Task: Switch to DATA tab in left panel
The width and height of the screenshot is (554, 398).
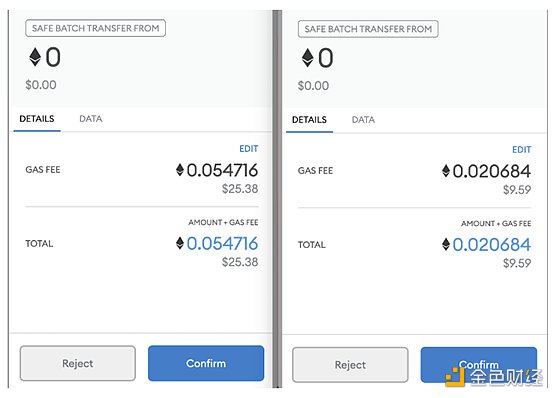Action: pyautogui.click(x=91, y=119)
